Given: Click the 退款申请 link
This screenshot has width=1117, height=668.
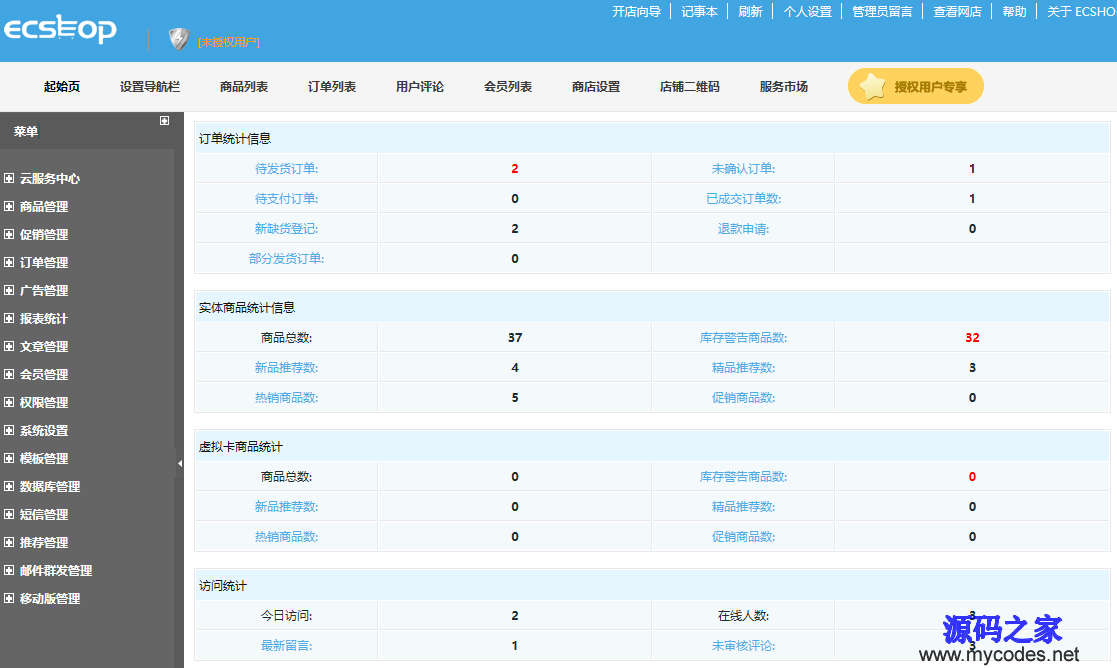Looking at the screenshot, I should tap(743, 229).
